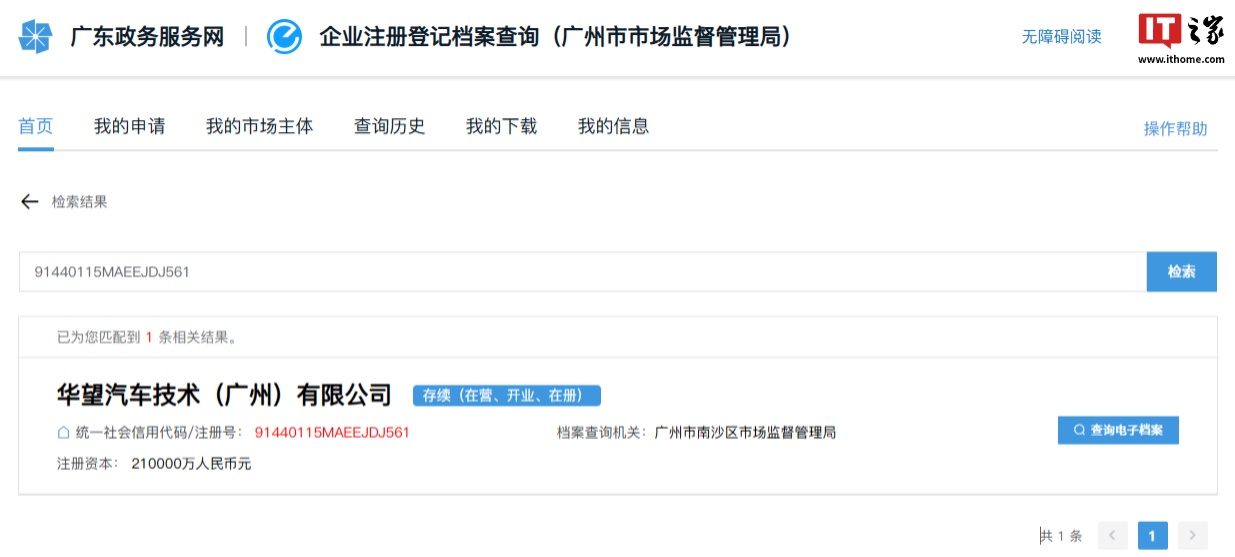
Task: Open the 我的市场主体 tab
Action: 259,126
